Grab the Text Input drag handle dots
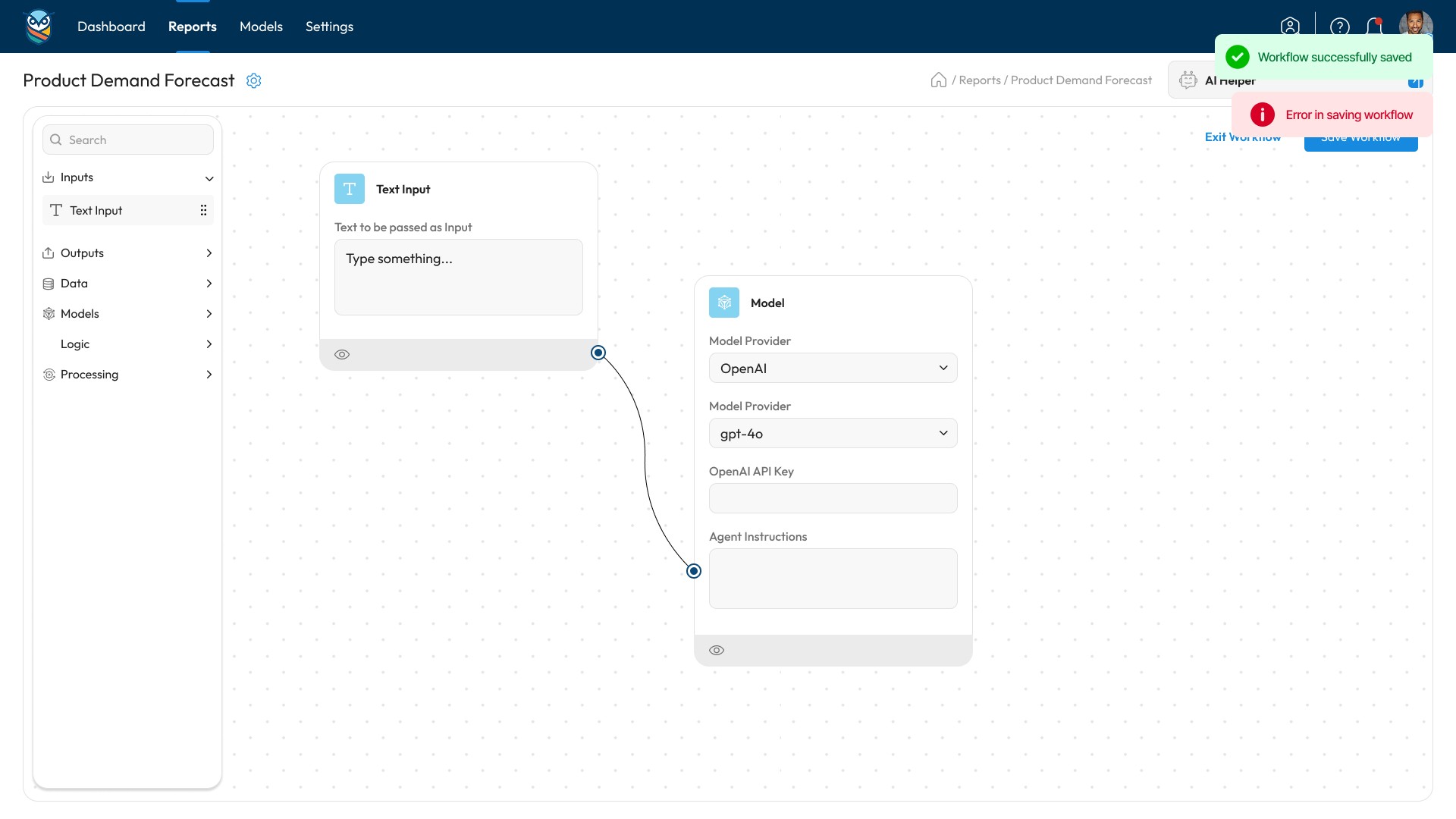This screenshot has width=1456, height=819. coord(203,210)
